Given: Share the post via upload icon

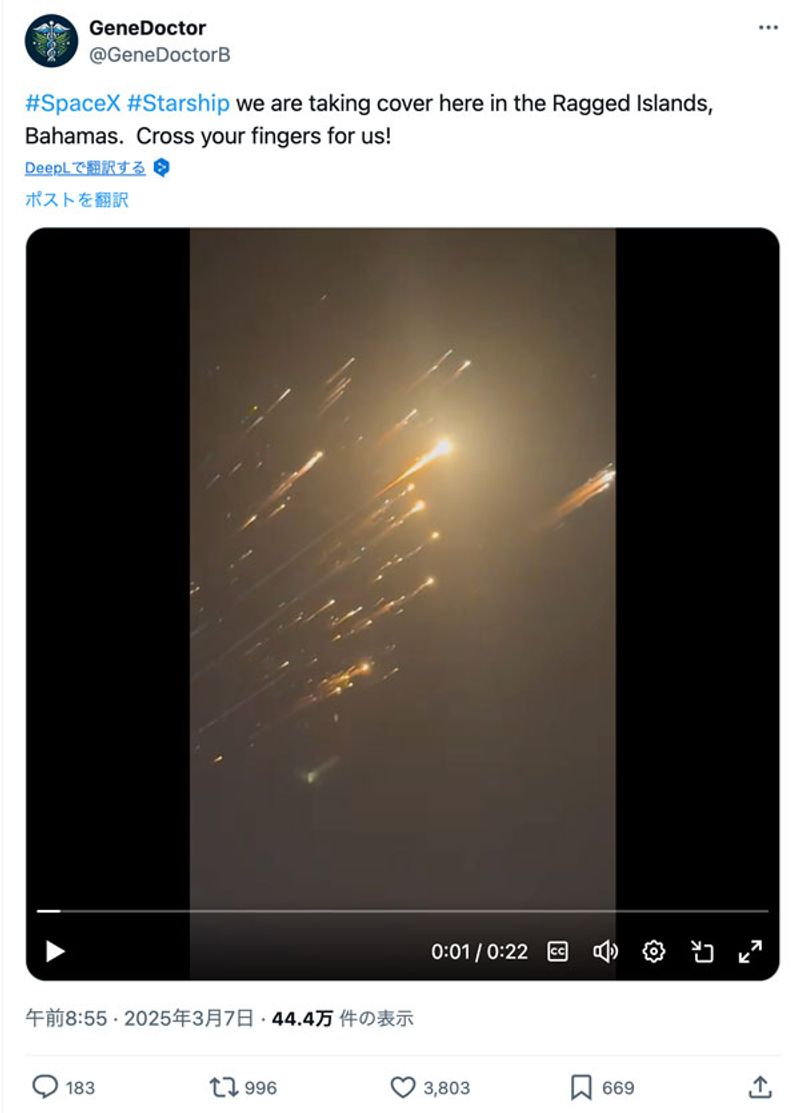Looking at the screenshot, I should click(760, 1087).
